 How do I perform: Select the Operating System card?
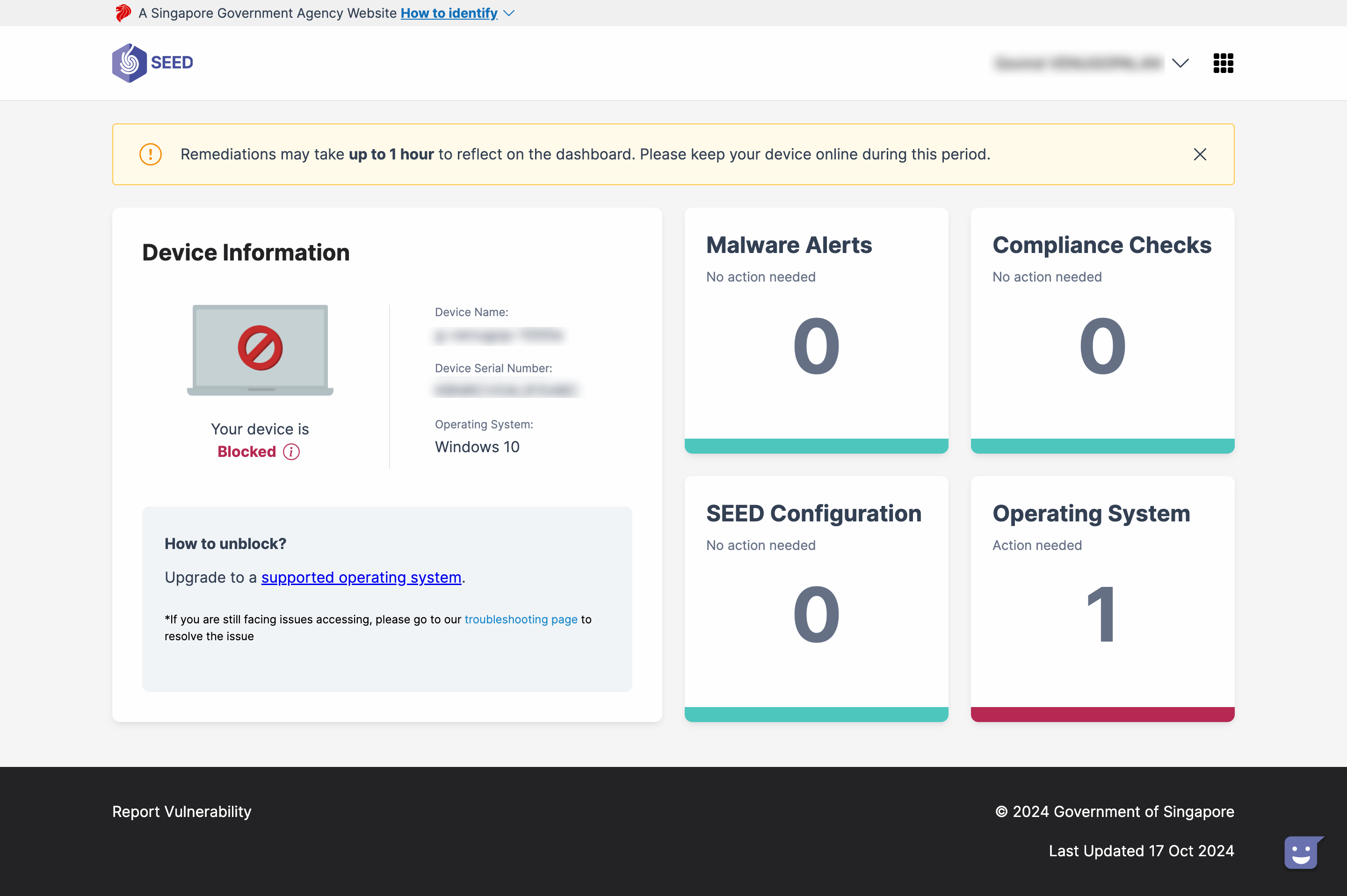(1102, 599)
